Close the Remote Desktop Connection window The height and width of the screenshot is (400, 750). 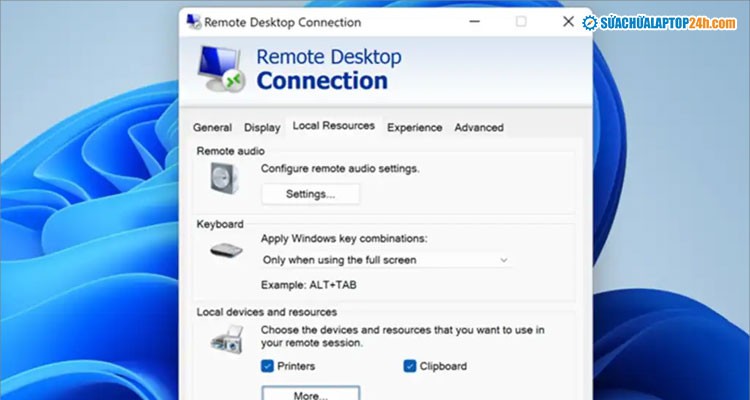[x=568, y=22]
